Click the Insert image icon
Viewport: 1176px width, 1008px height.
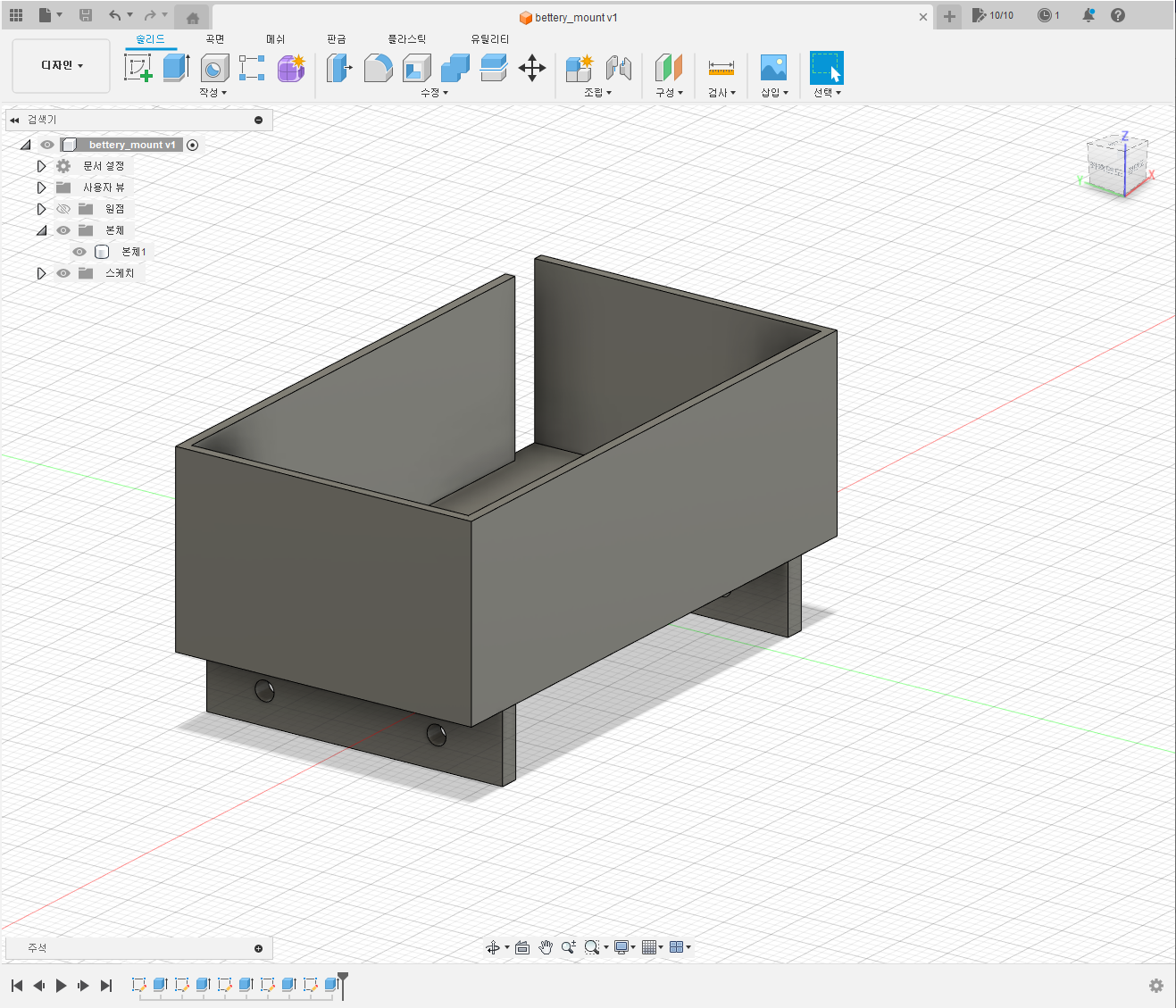pos(773,68)
